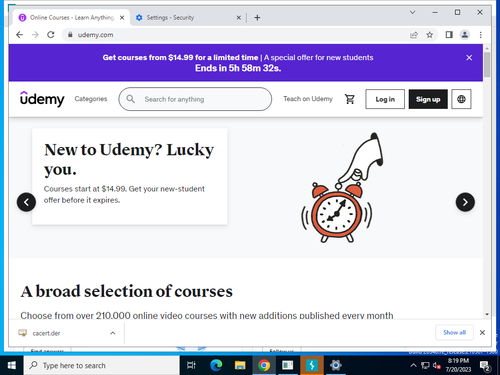
Task: Open the Chrome three-dot menu
Action: [480, 35]
